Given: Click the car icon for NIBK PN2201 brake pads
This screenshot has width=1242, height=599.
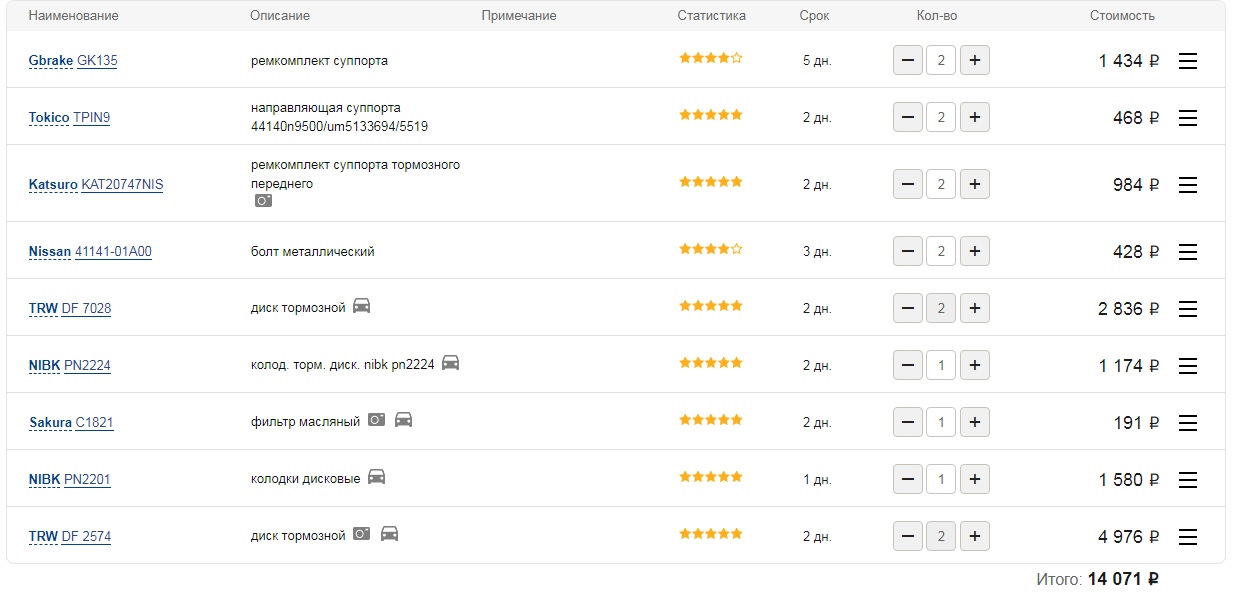Looking at the screenshot, I should 377,477.
